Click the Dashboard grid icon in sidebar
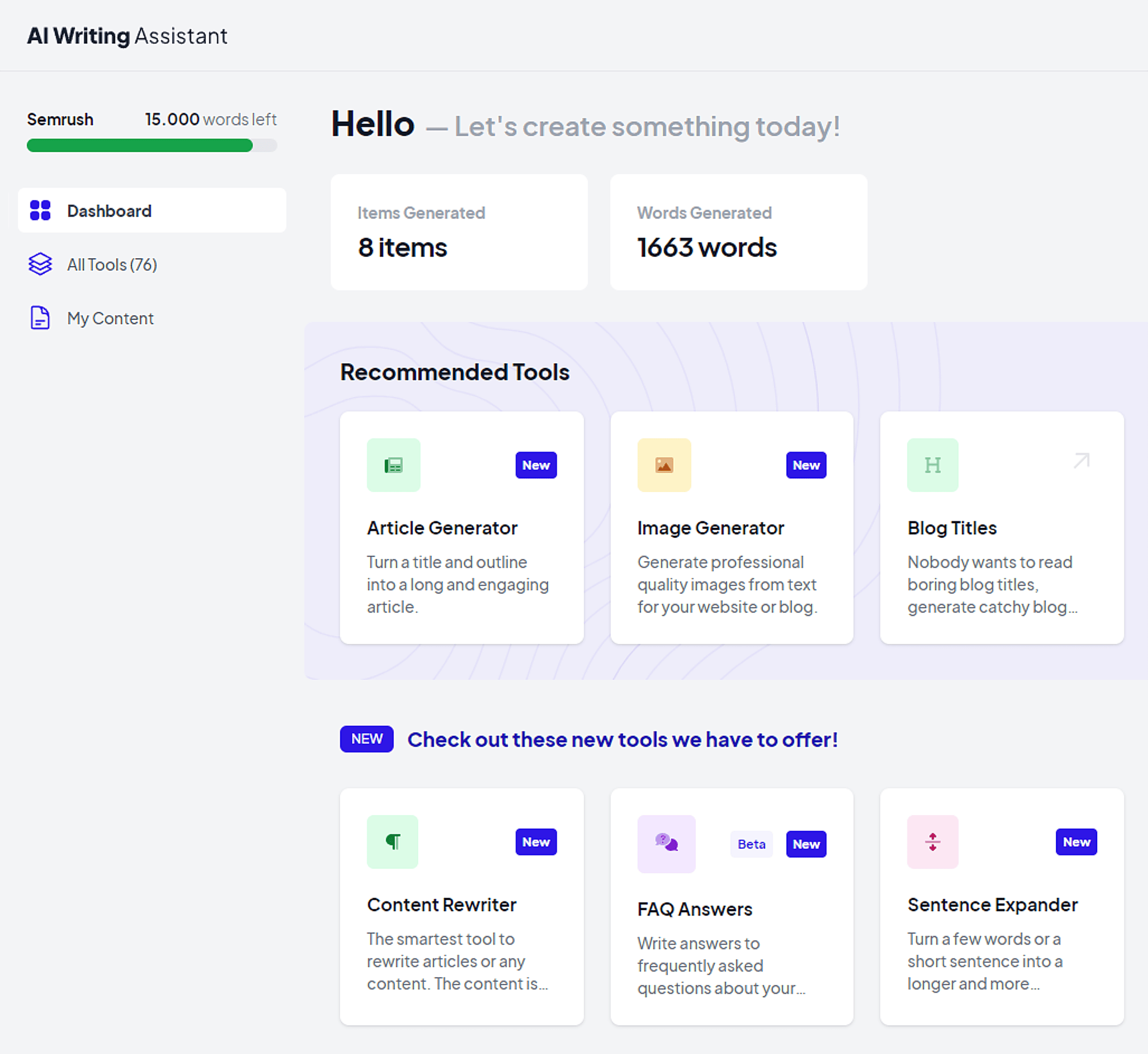Screen dimensions: 1148x1054 [x=40, y=210]
